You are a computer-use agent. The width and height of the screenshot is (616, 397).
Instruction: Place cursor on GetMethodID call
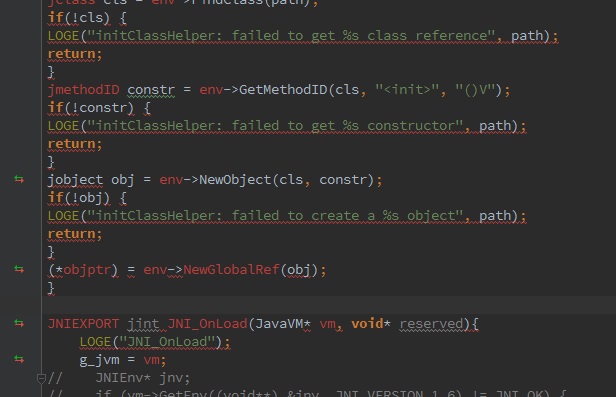click(x=283, y=90)
